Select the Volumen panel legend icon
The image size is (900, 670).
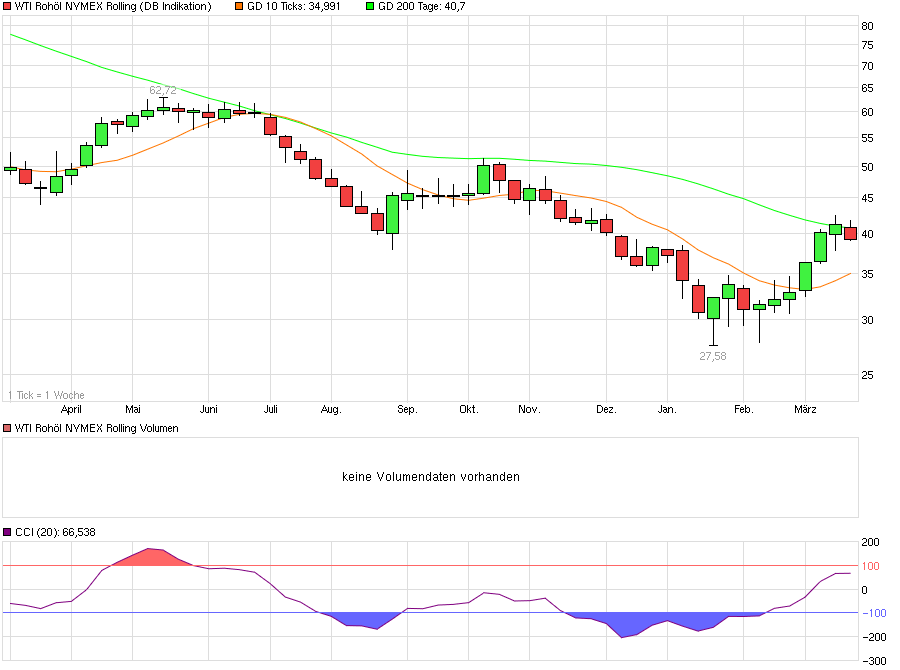(8, 428)
